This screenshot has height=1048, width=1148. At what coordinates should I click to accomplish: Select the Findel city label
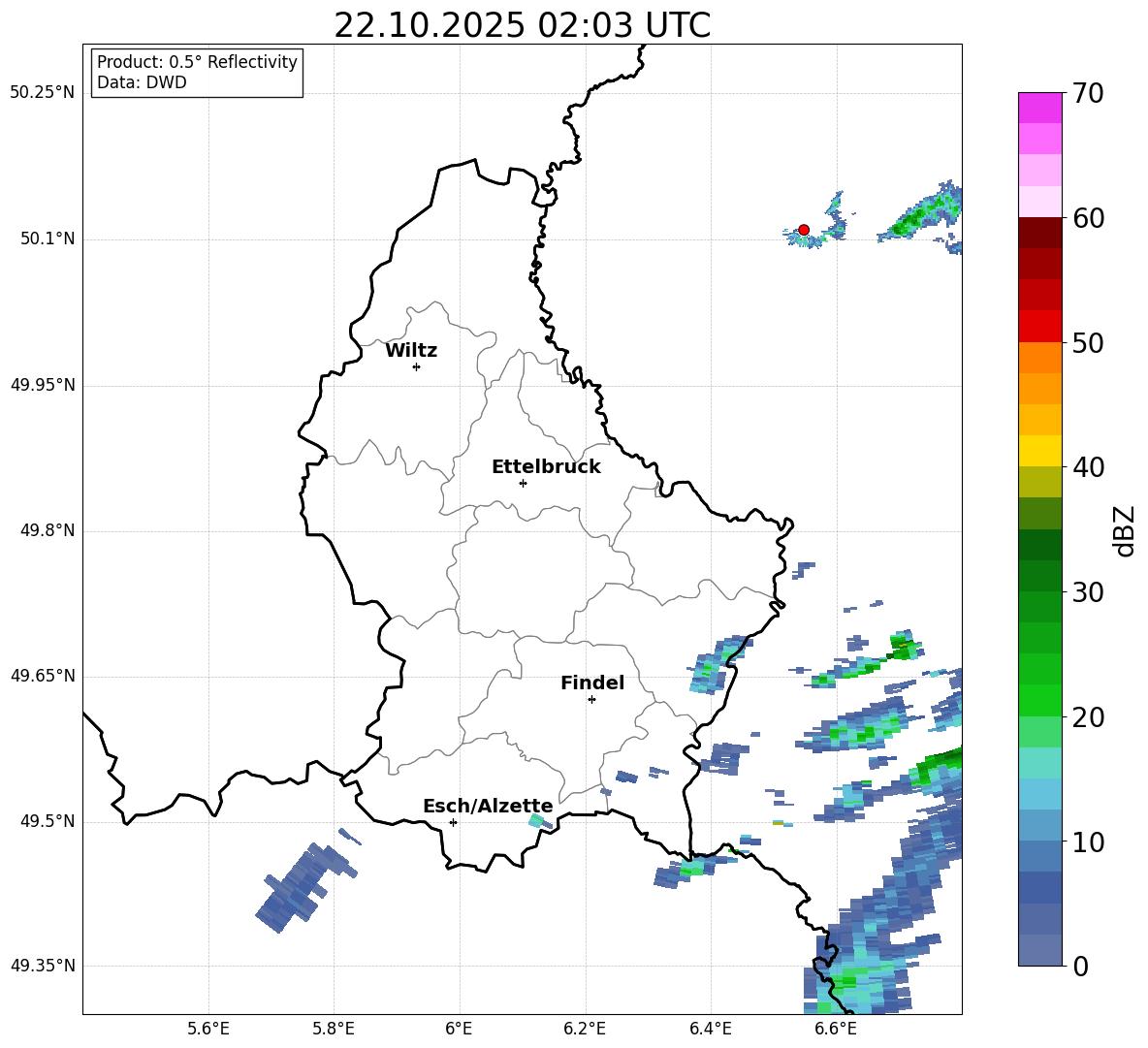coord(592,683)
